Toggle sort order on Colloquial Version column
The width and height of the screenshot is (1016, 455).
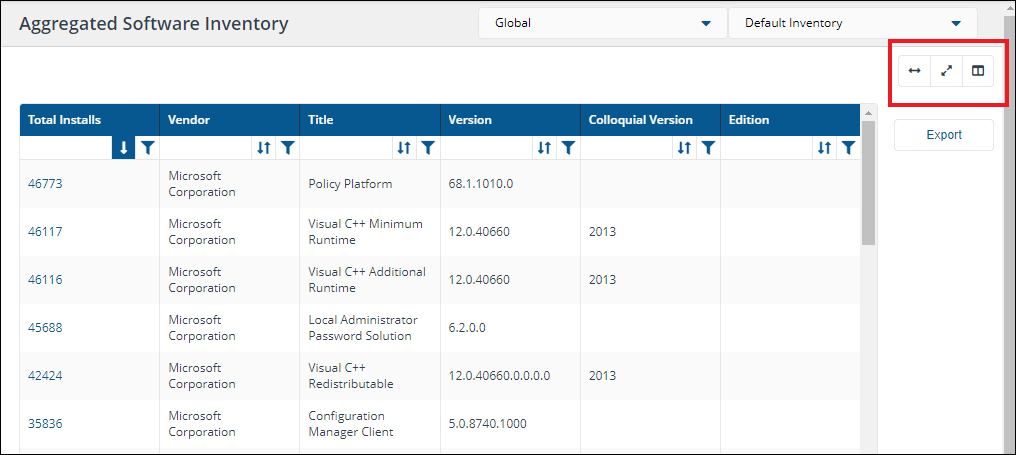(x=684, y=148)
